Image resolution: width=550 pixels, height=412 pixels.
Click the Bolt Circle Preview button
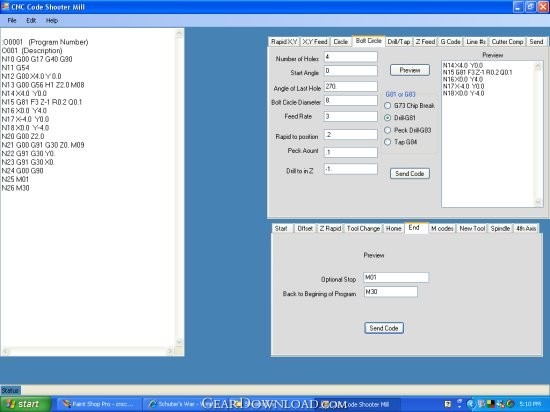click(410, 70)
